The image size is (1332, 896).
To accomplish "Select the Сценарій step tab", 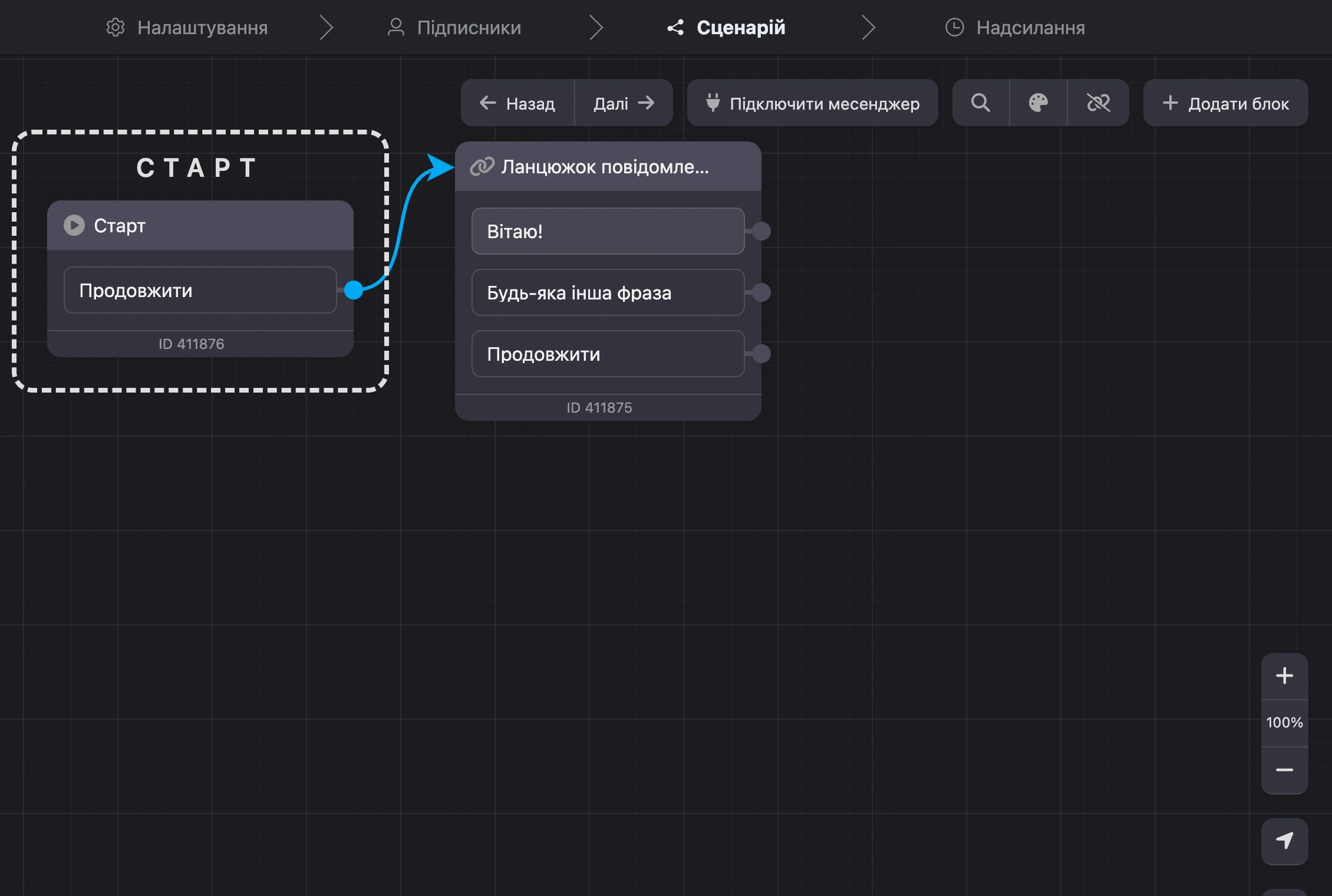I will pos(726,27).
